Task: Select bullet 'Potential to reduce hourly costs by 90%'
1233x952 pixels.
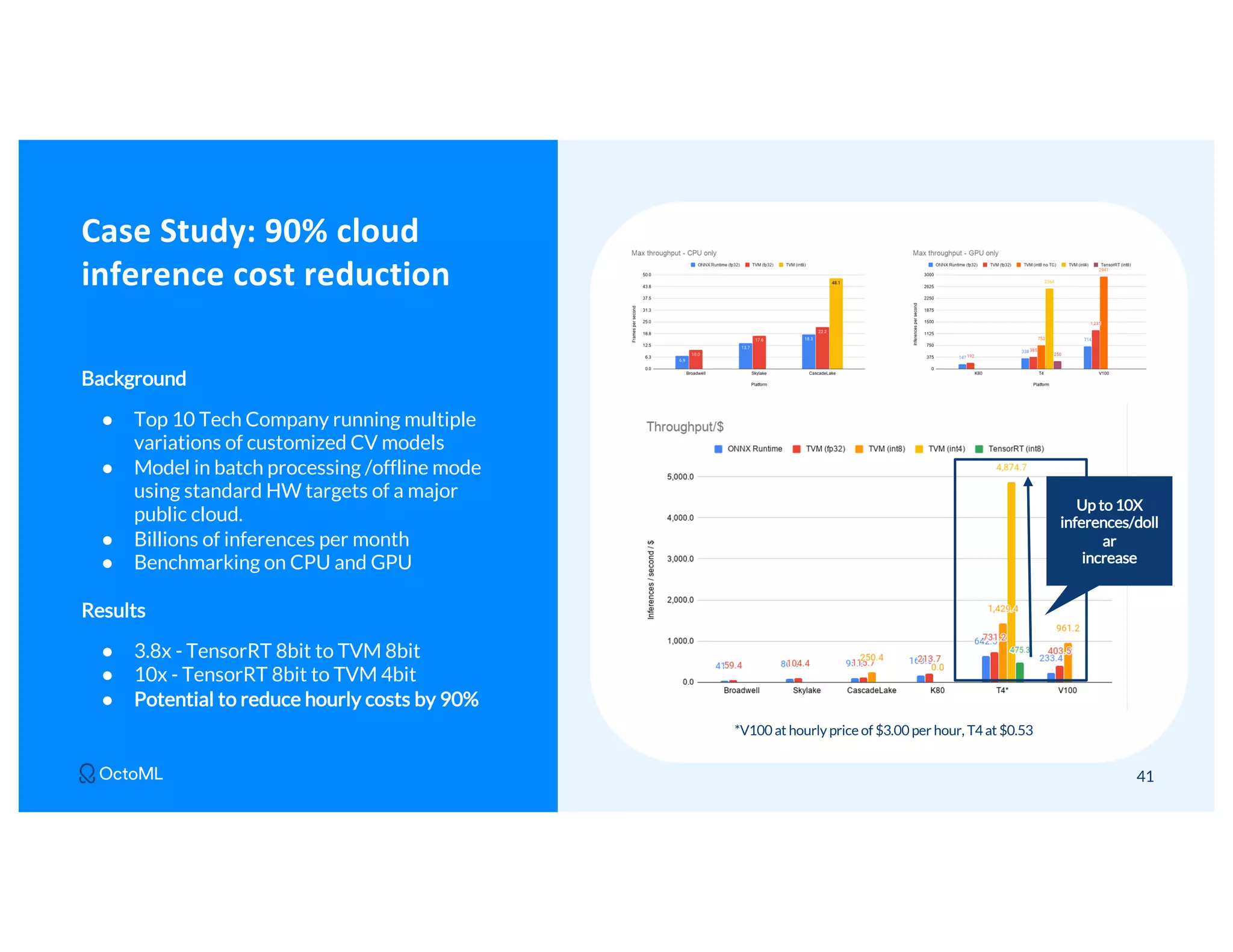Action: [306, 699]
